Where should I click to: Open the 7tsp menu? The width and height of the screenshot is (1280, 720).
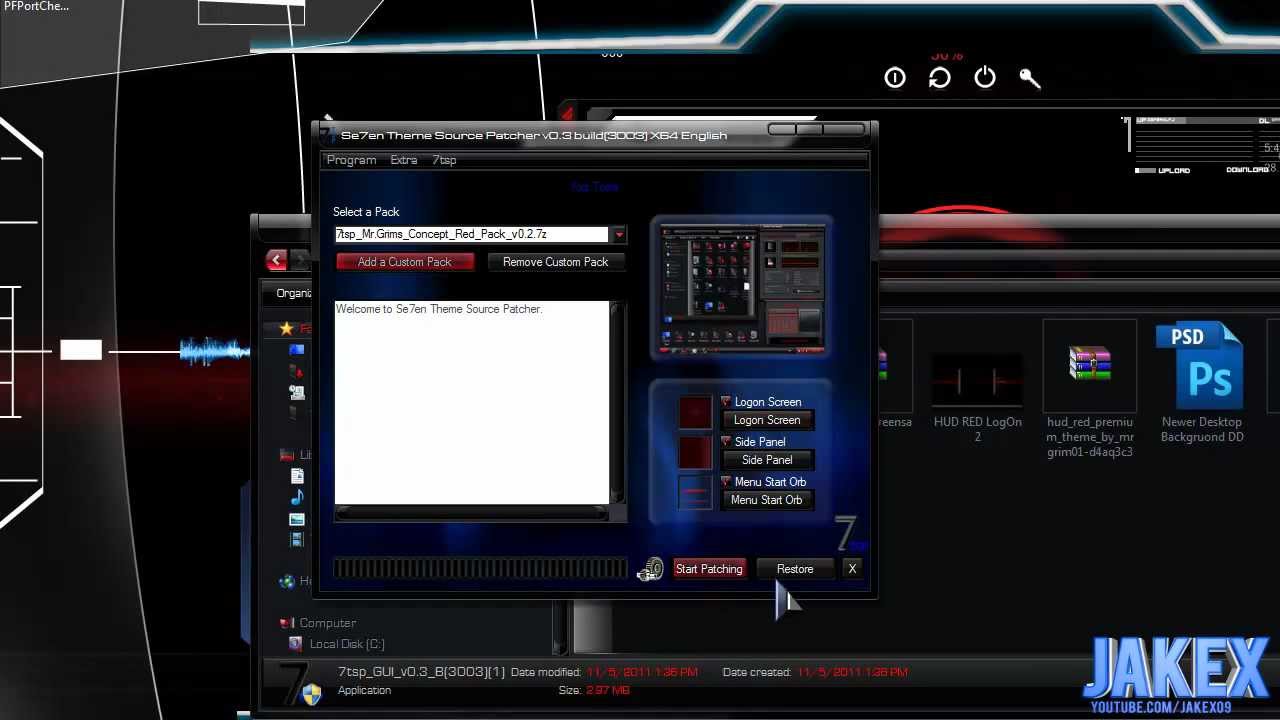point(445,160)
